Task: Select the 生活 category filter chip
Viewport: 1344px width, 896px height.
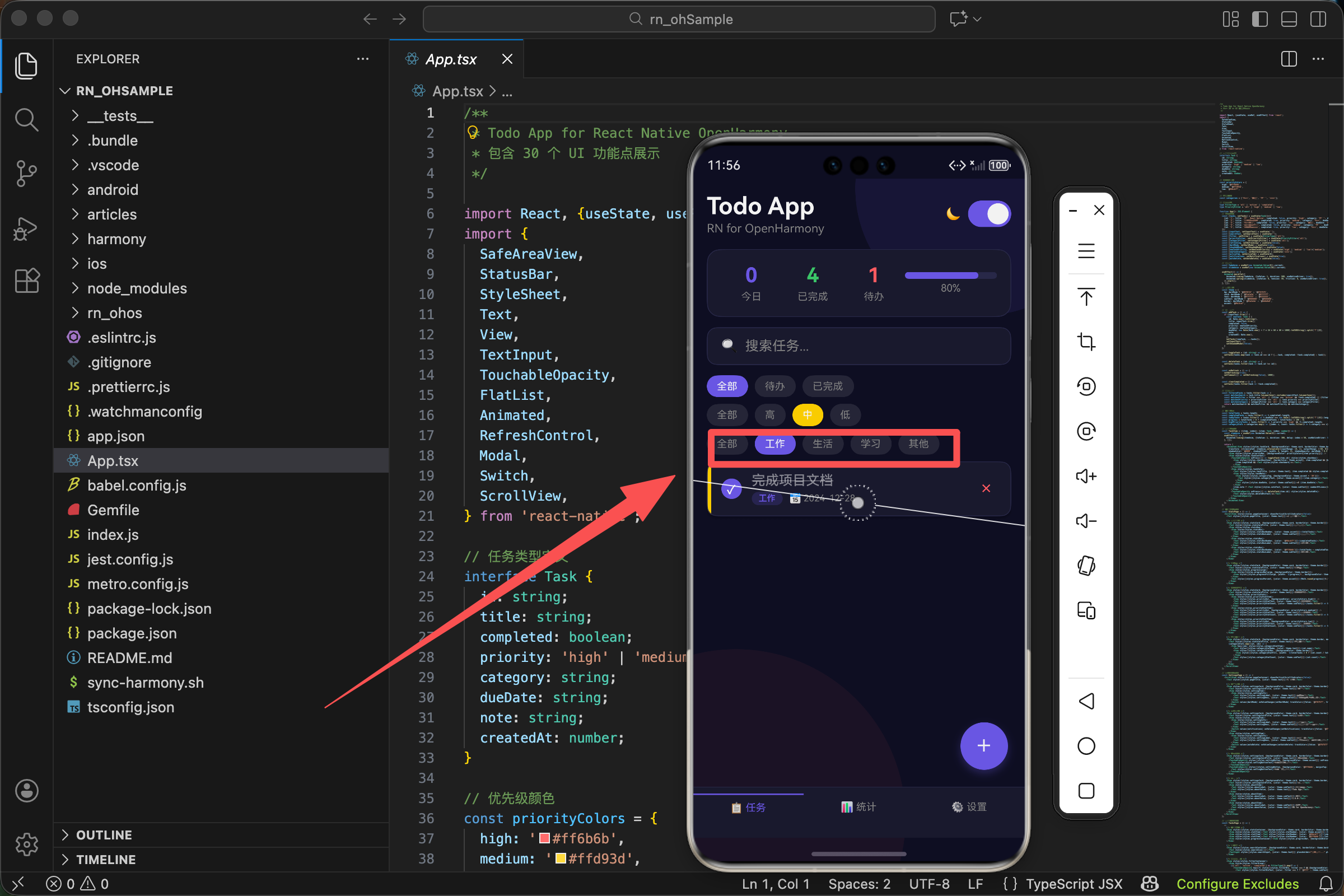Action: click(x=822, y=444)
